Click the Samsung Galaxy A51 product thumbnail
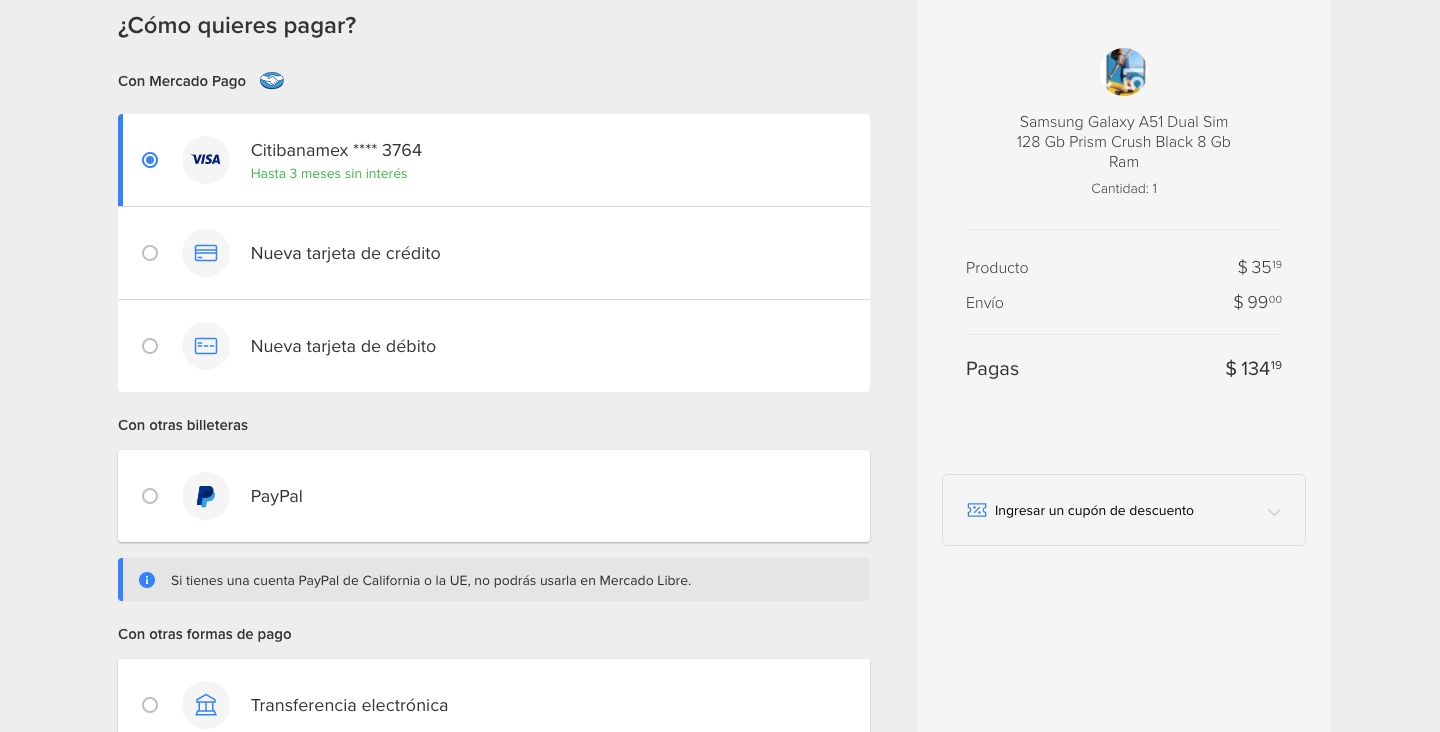This screenshot has width=1440, height=732. (x=1124, y=72)
